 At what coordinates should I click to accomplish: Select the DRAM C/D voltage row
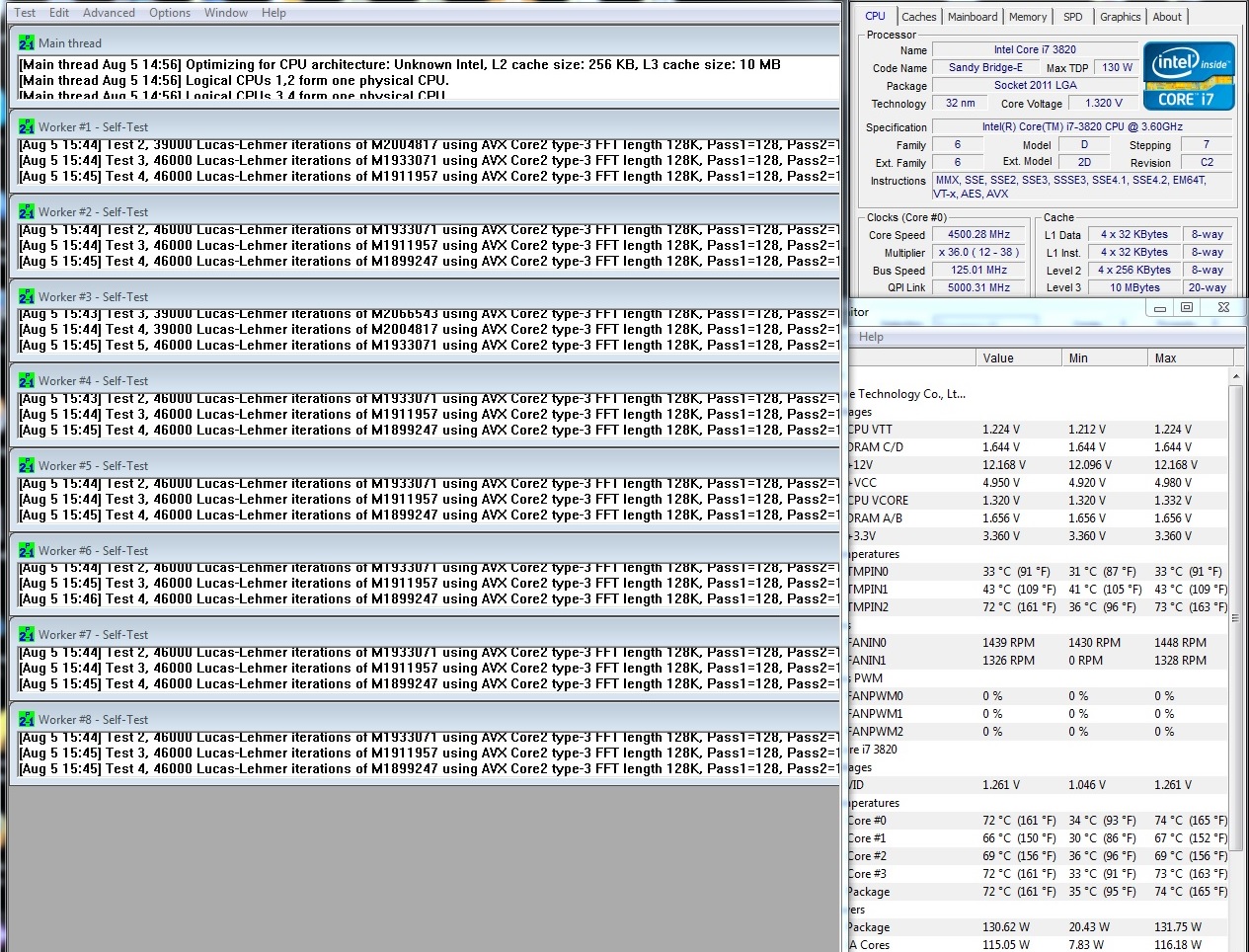(x=1039, y=447)
